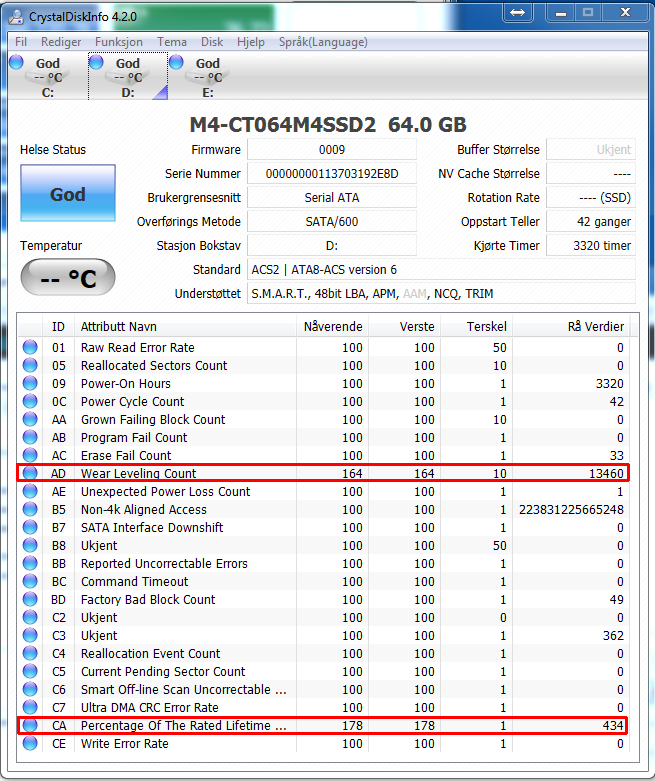Viewport: 655px width, 781px height.
Task: Click the Rotation Rate (SSD) field
Action: (591, 197)
